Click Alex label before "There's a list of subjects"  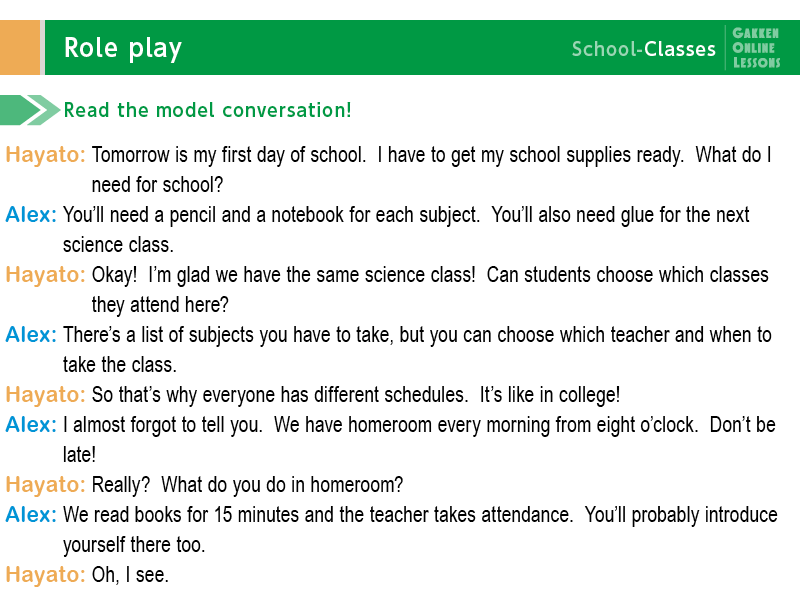pos(31,335)
